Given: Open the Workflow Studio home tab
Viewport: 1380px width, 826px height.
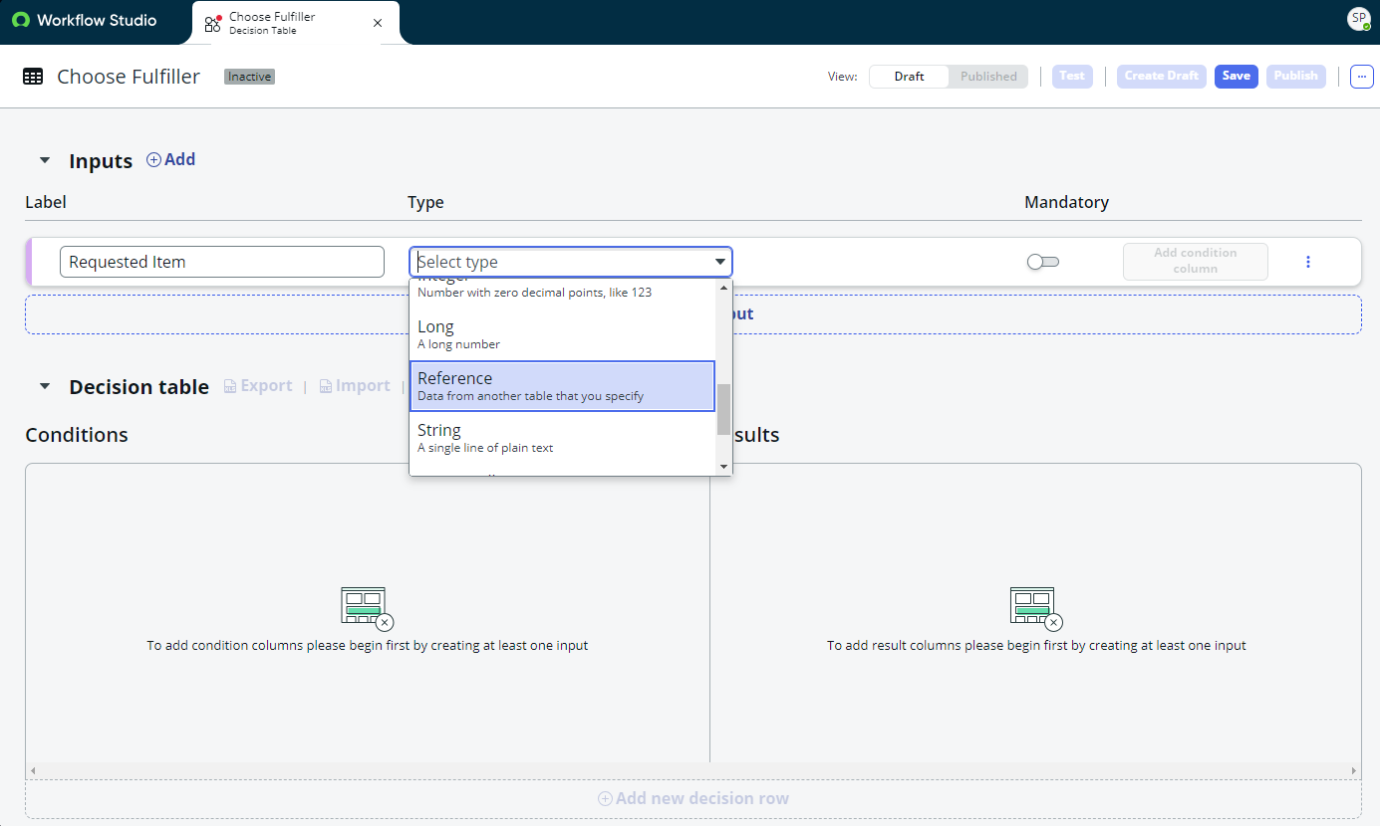Looking at the screenshot, I should click(85, 20).
